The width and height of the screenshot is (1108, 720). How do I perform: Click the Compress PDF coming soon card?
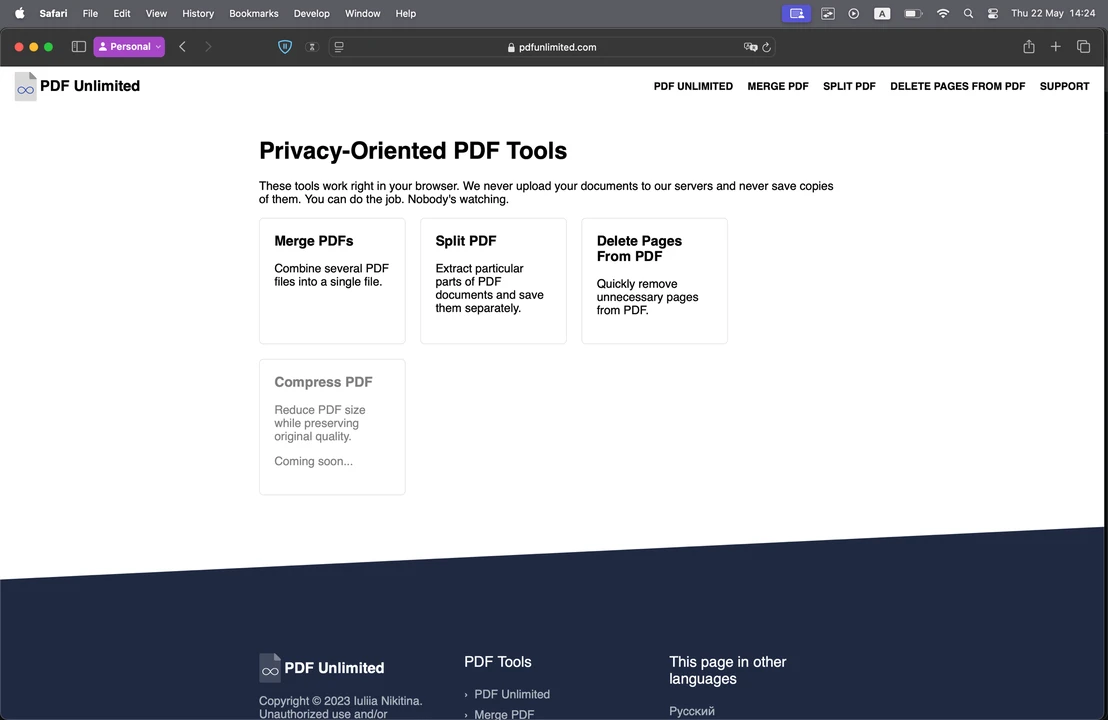coord(332,427)
